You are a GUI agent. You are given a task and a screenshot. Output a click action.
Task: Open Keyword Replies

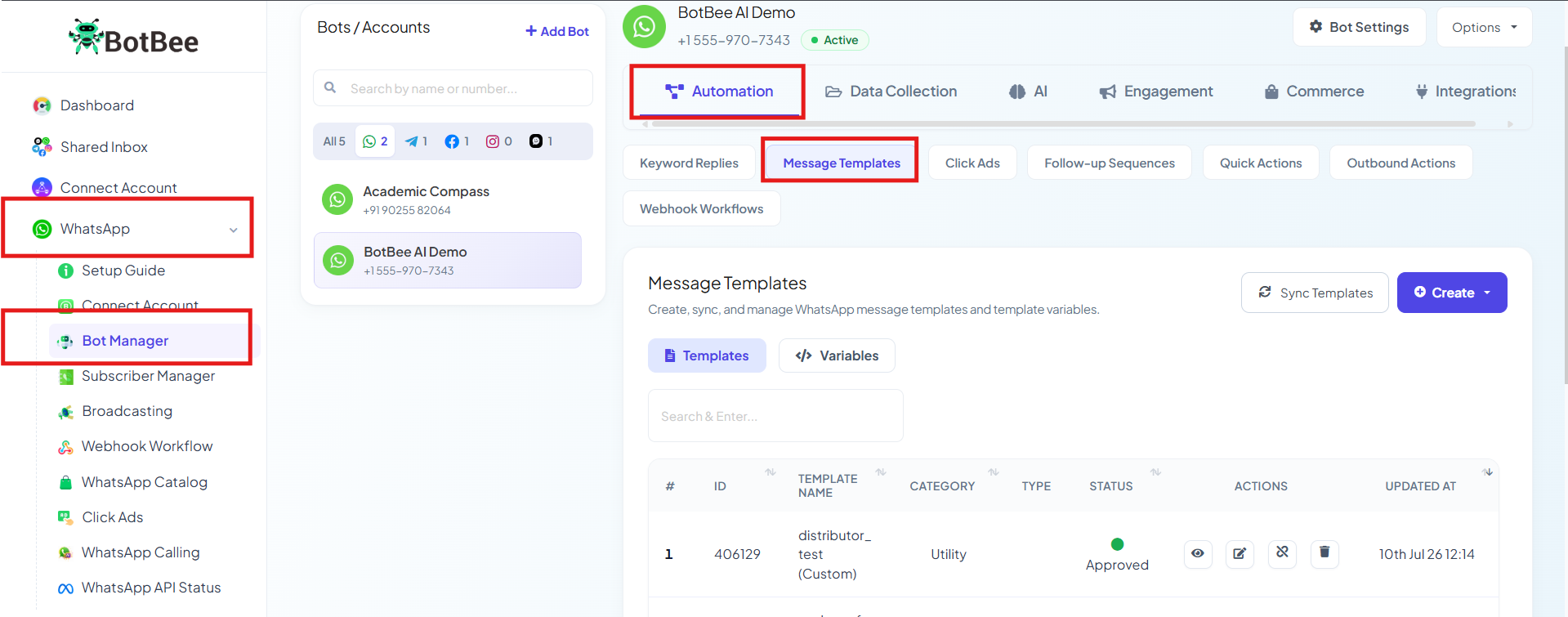689,163
